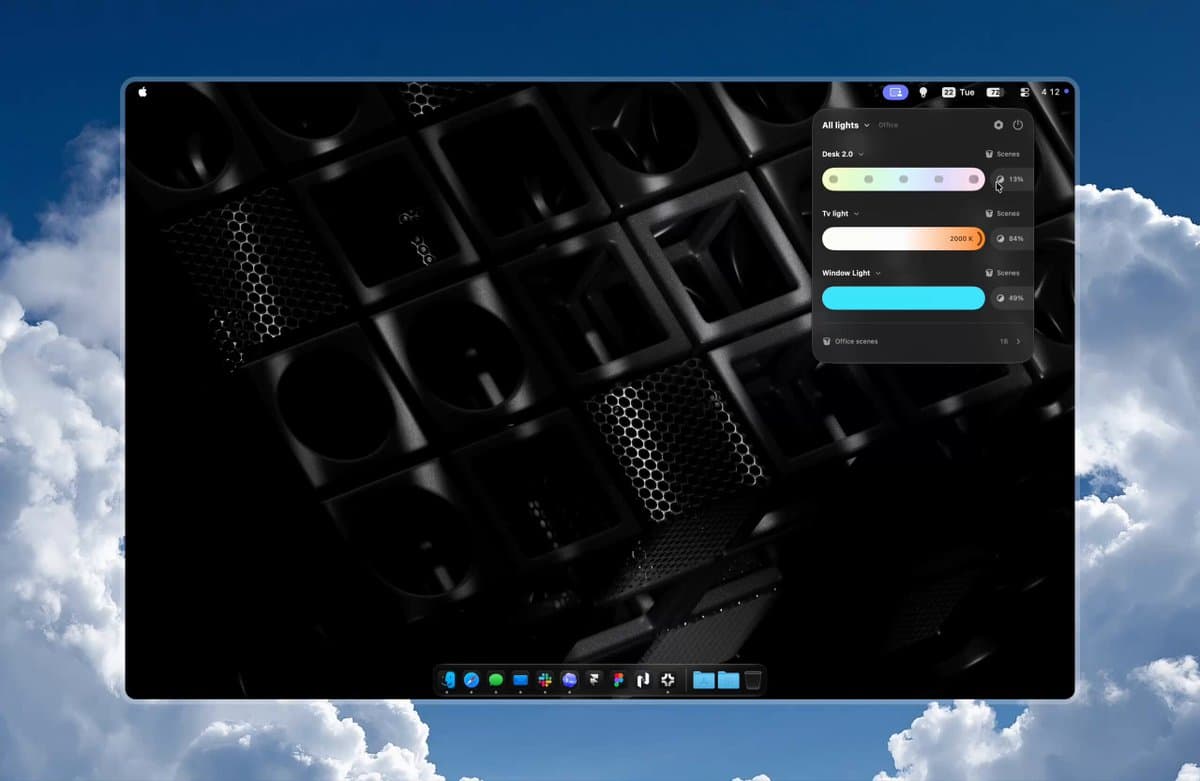Expand the Desk 2.0 dropdown chevron
This screenshot has width=1200, height=781.
coord(861,154)
